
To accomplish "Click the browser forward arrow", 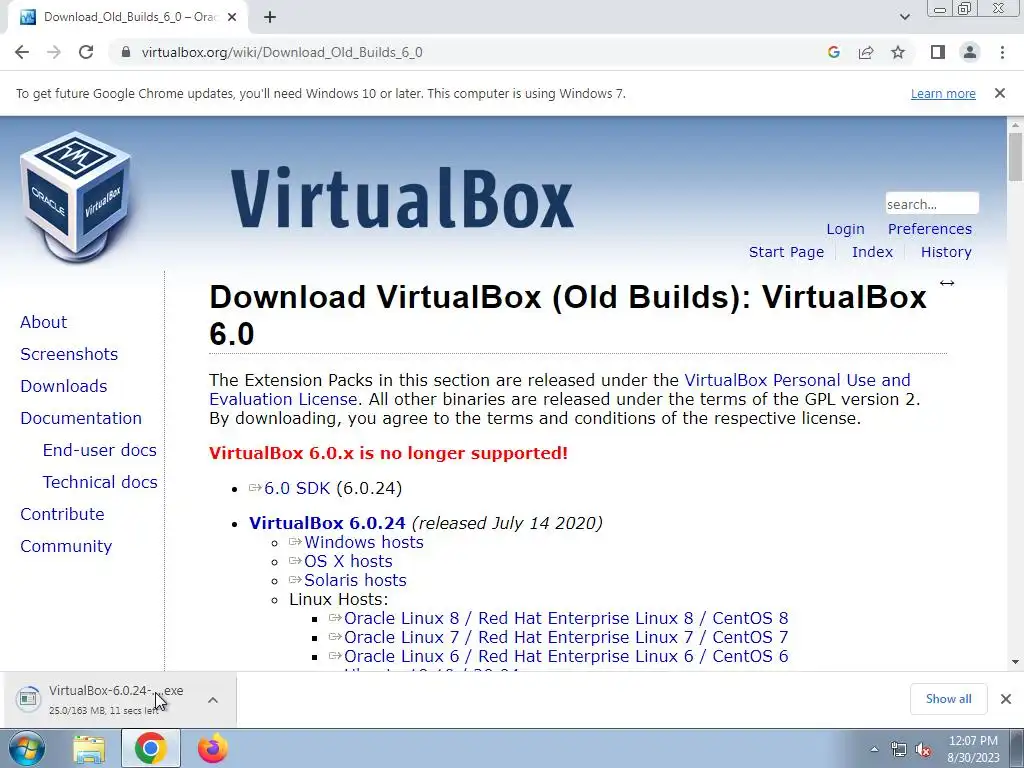I will (54, 52).
